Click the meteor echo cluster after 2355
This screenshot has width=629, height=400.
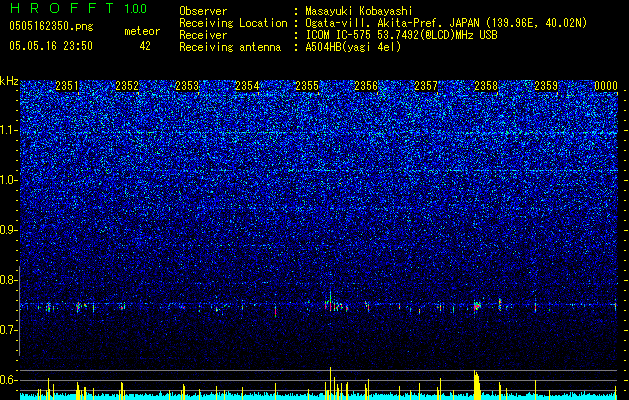tap(336, 304)
